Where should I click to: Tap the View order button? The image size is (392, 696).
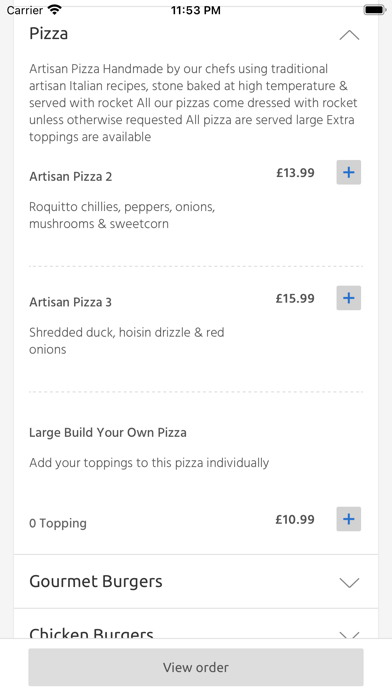pos(196,667)
